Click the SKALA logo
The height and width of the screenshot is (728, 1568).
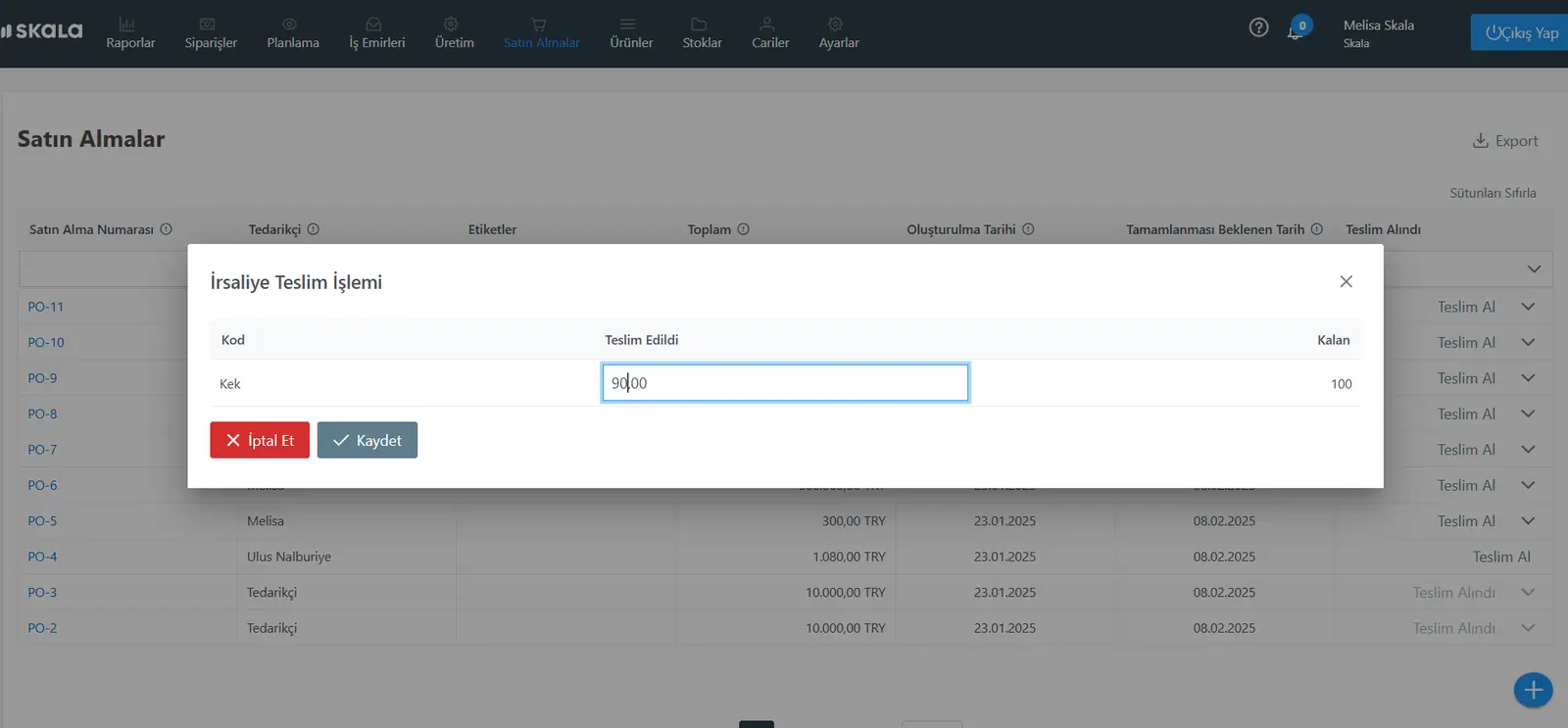tap(42, 31)
